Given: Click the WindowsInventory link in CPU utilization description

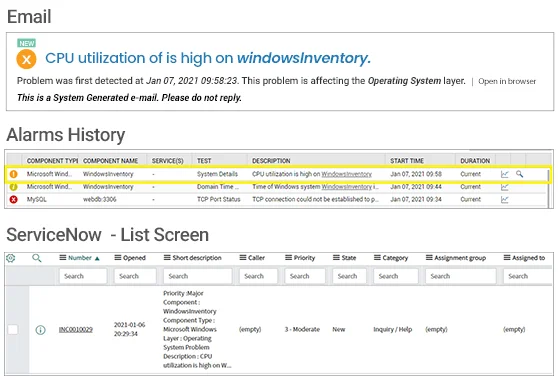Looking at the screenshot, I should pos(347,174).
